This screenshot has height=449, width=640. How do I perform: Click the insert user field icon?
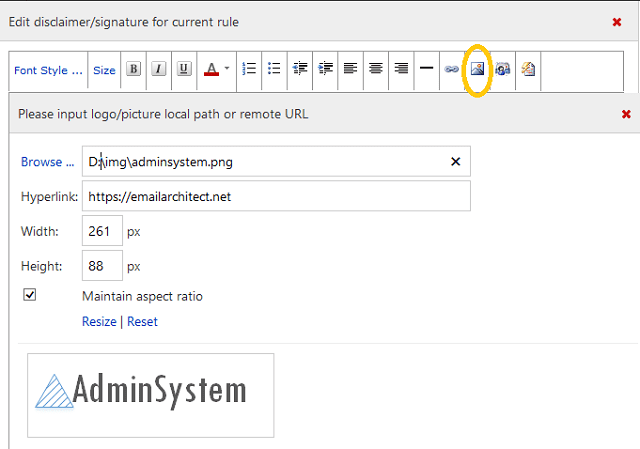(x=502, y=69)
